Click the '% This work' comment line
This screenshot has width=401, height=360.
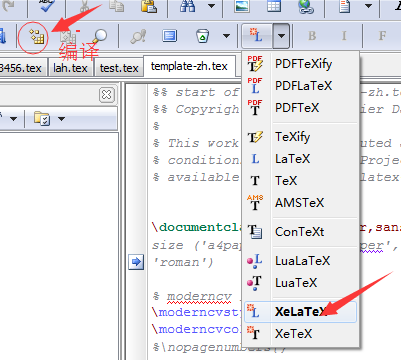pos(197,143)
